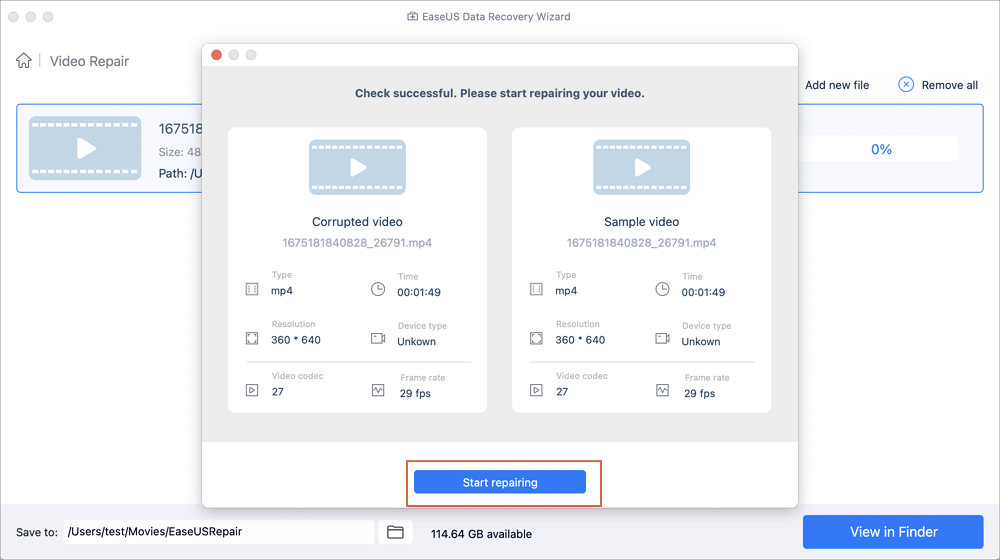
Task: Click Sample video 360 * 640 resolution
Action: pyautogui.click(x=580, y=340)
